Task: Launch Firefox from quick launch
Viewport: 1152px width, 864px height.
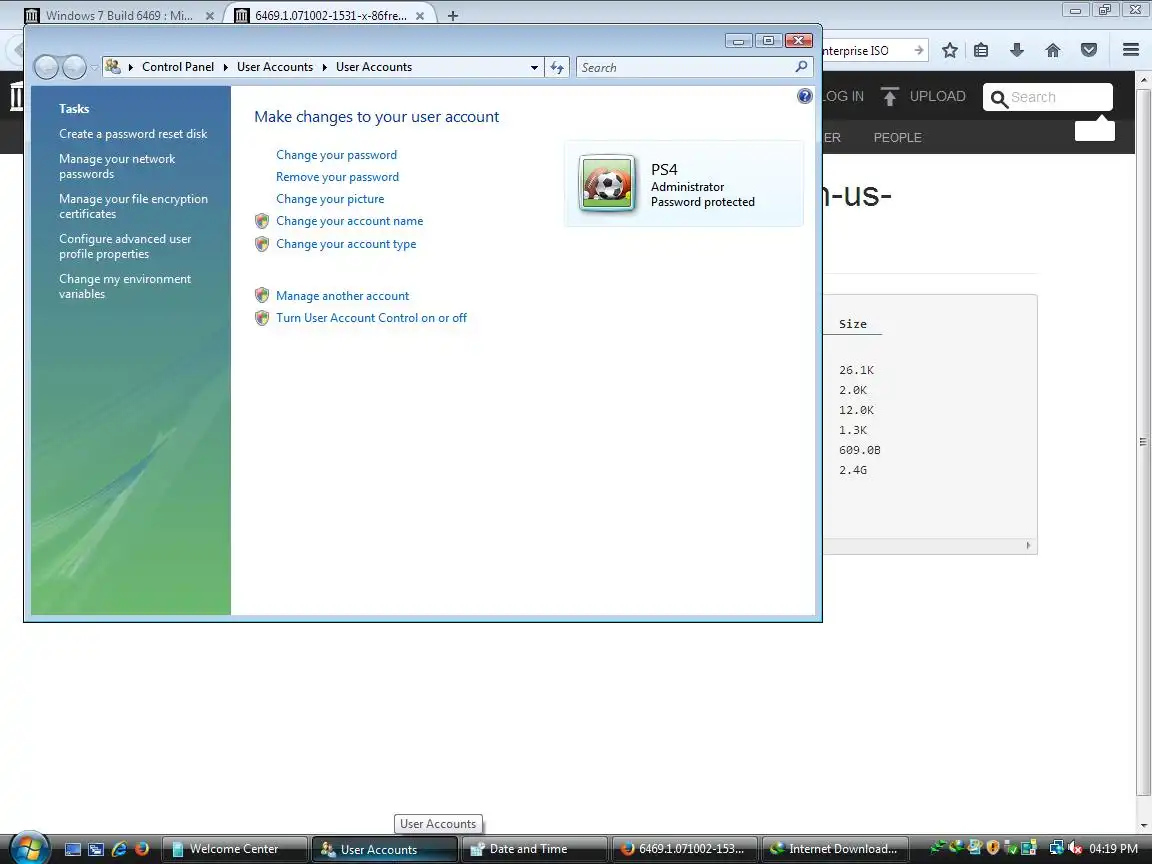Action: pos(142,849)
